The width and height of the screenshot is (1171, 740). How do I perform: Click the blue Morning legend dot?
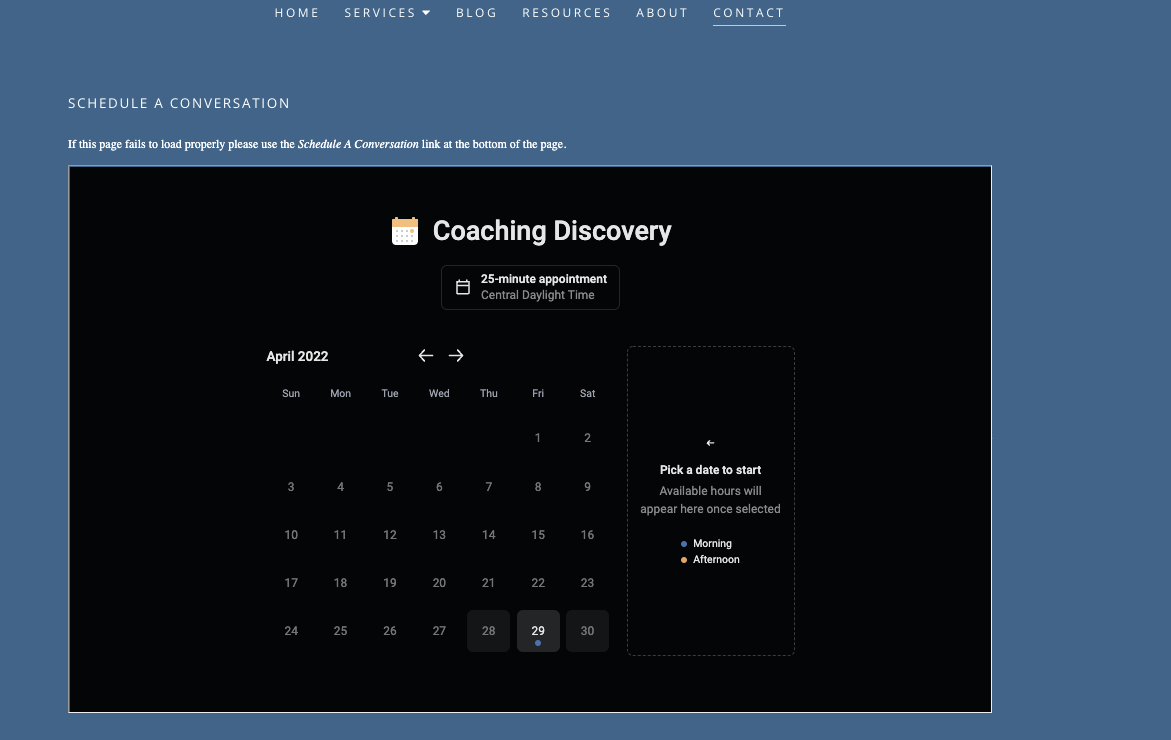pos(683,544)
